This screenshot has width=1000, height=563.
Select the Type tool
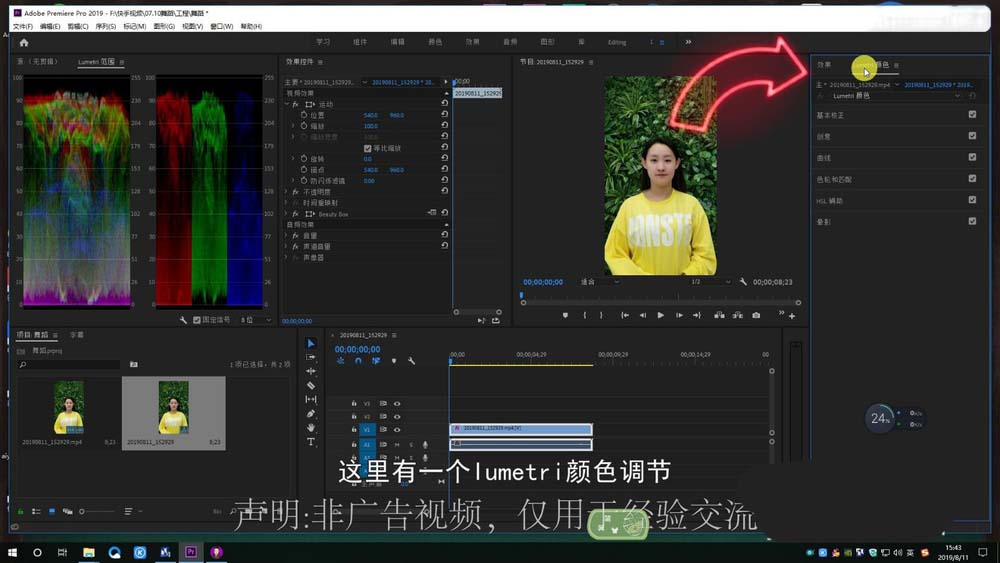point(311,441)
